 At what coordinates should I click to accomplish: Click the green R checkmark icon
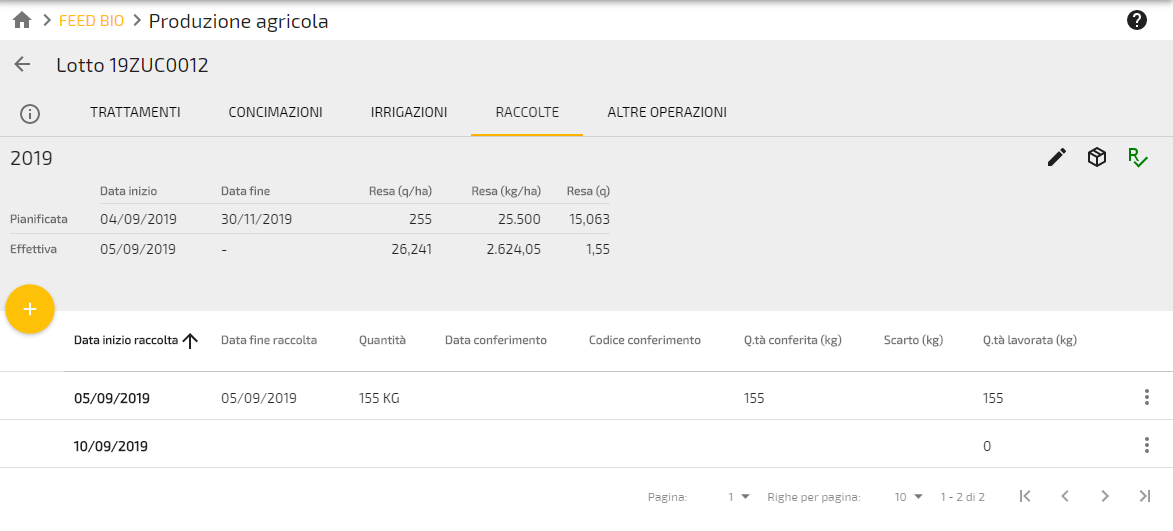tap(1137, 157)
